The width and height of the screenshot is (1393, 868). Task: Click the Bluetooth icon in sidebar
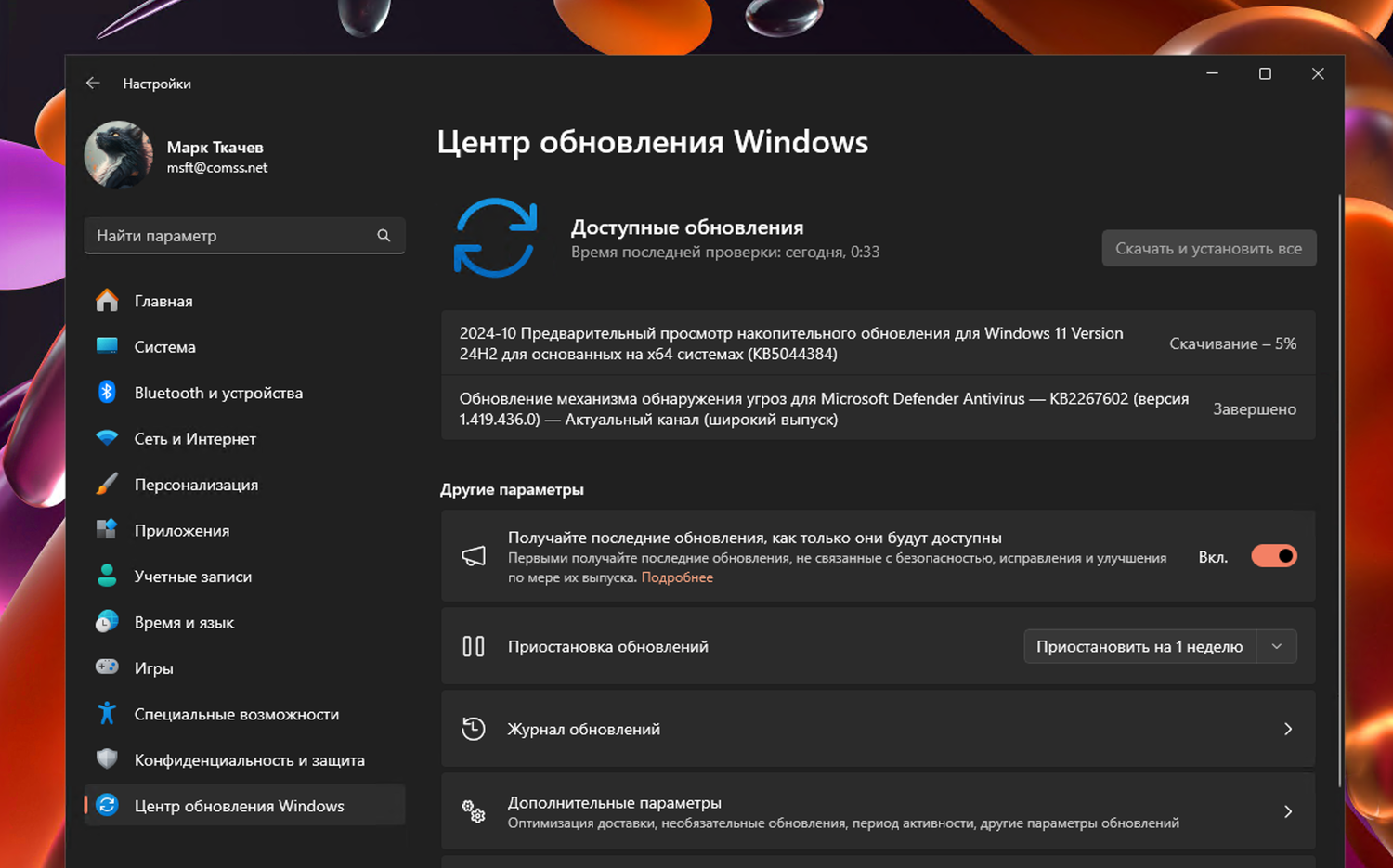(107, 392)
